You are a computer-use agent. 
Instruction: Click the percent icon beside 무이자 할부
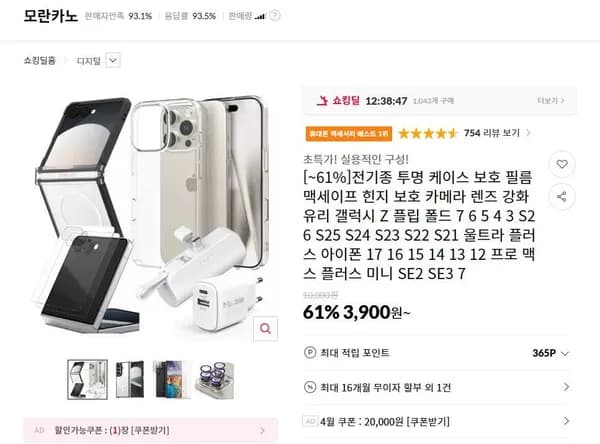(310, 387)
